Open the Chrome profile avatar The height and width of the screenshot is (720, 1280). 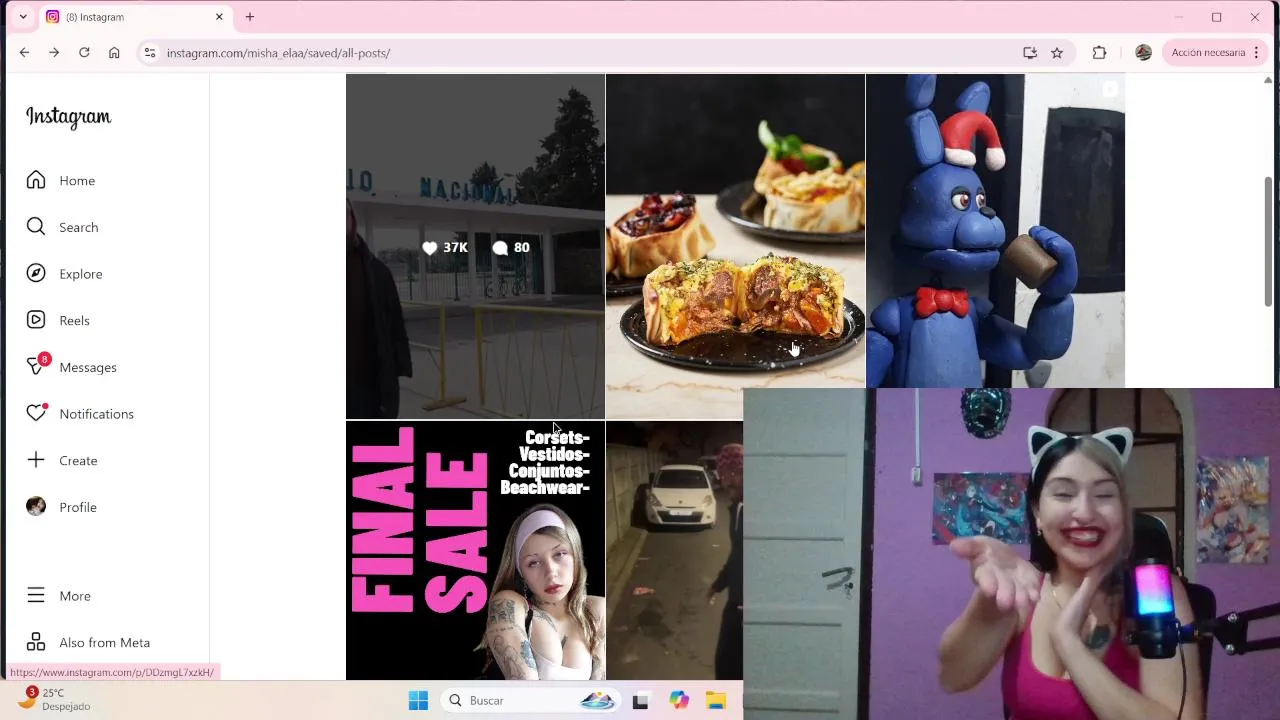(1143, 53)
